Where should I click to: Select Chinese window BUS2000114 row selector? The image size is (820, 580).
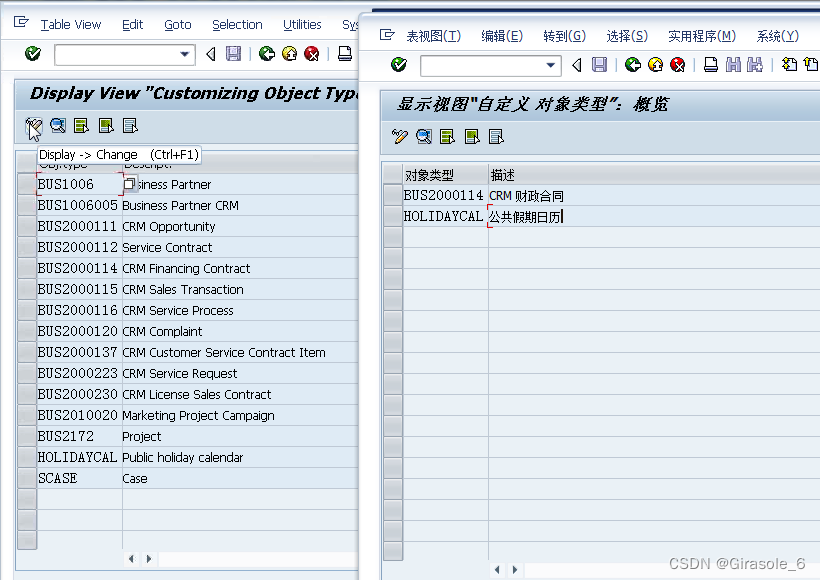(x=393, y=195)
